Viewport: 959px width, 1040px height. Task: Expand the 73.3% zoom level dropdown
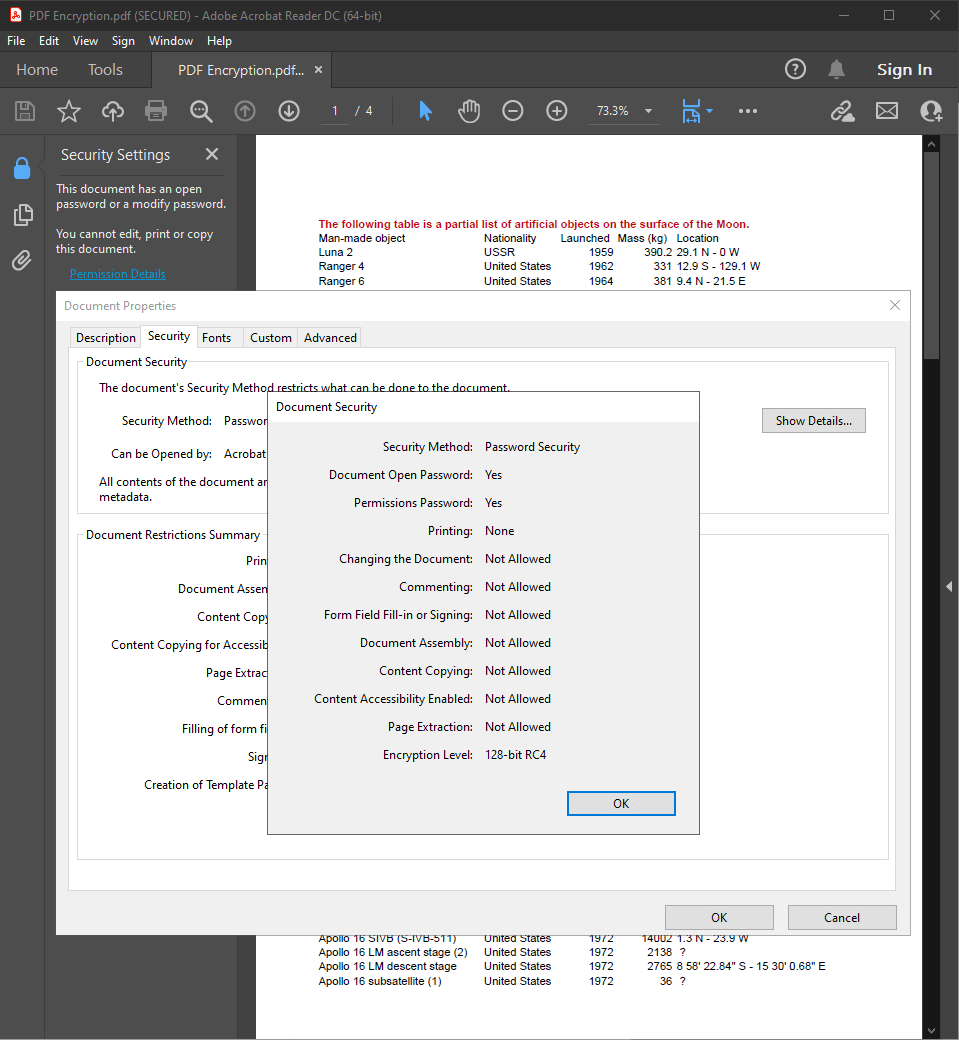pos(648,111)
